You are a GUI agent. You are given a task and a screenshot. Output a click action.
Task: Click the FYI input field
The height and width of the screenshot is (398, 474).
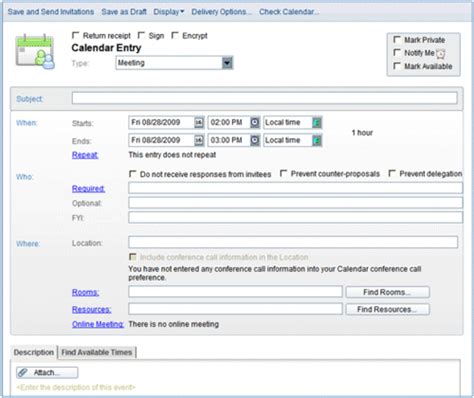(296, 217)
